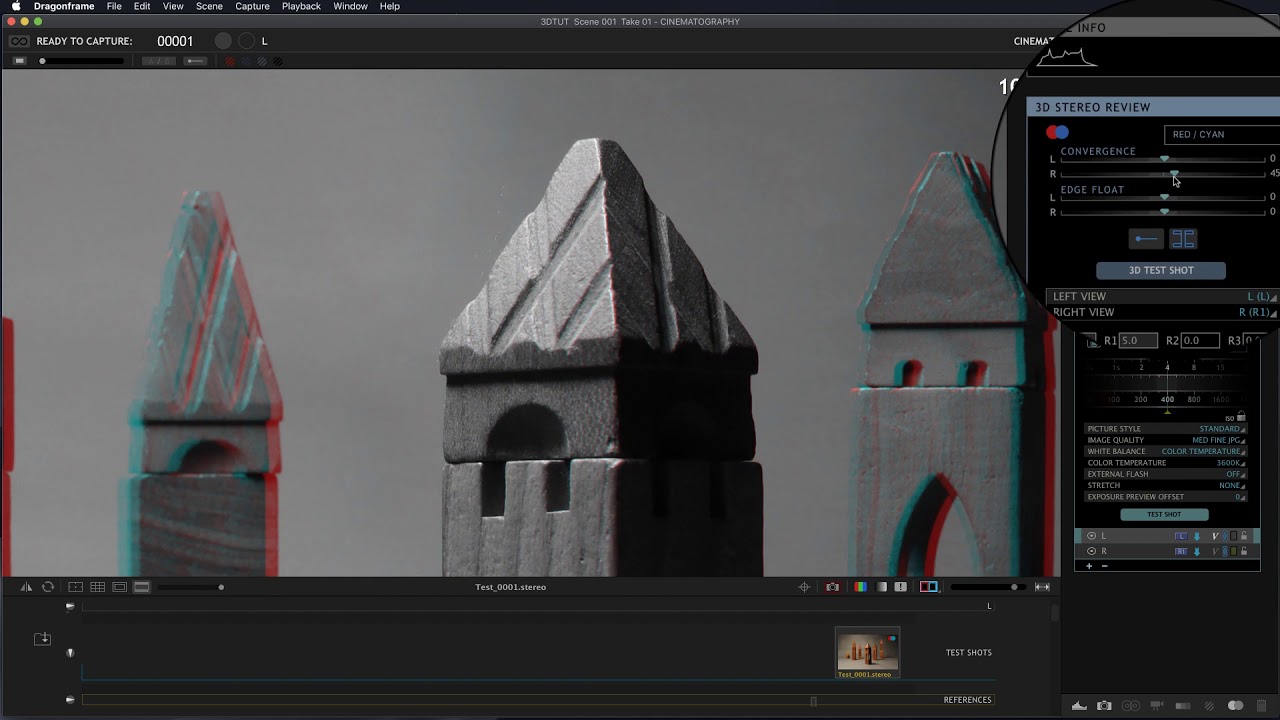Open the 3D stereo workspace icon
Image resolution: width=1280 pixels, height=720 pixels.
pyautogui.click(x=1131, y=706)
